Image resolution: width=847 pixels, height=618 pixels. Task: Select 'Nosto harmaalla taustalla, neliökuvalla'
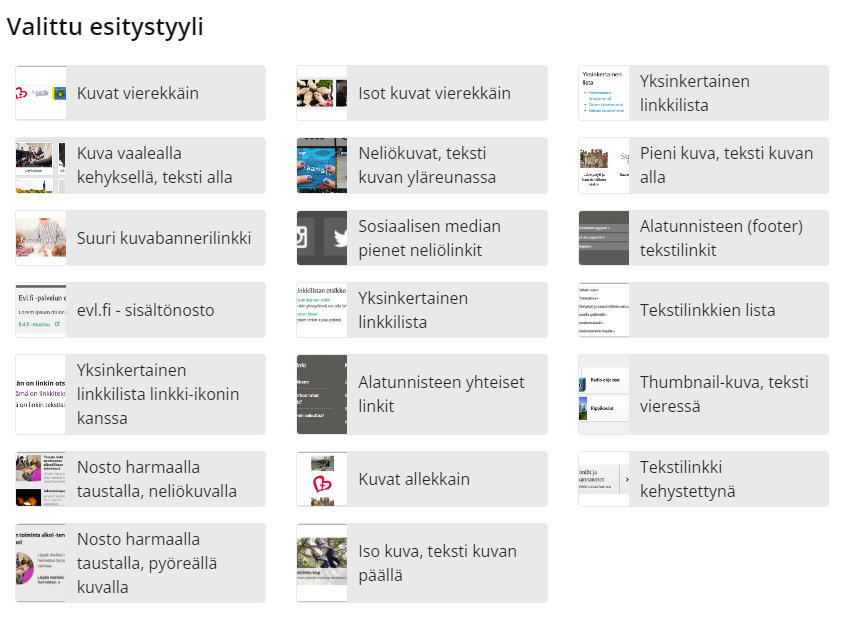tap(140, 479)
